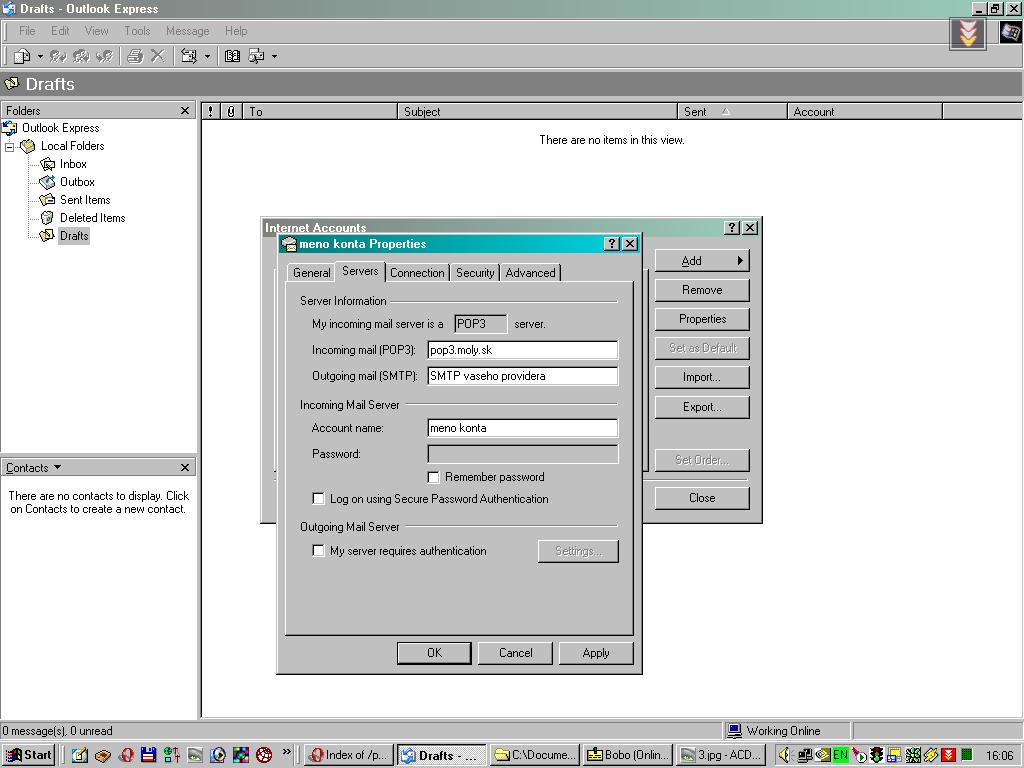
Task: Enable Remember password checkbox
Action: click(x=433, y=478)
